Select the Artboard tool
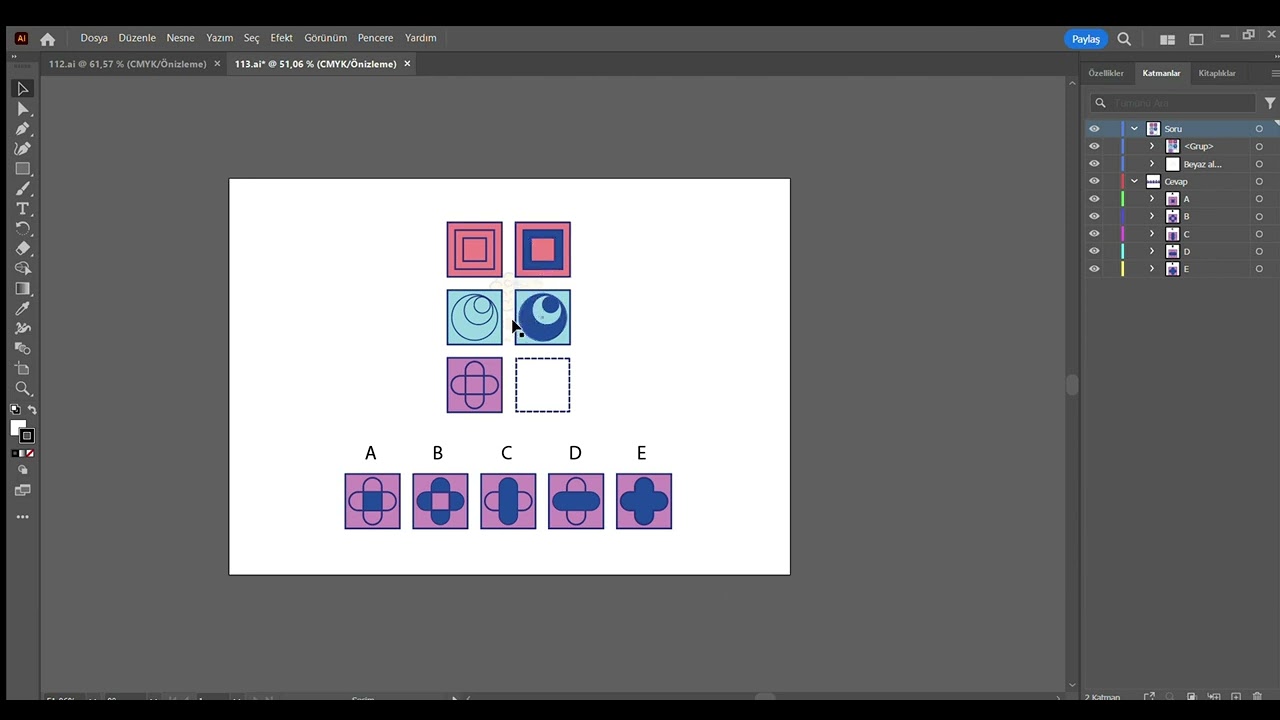1280x720 pixels. [23, 368]
